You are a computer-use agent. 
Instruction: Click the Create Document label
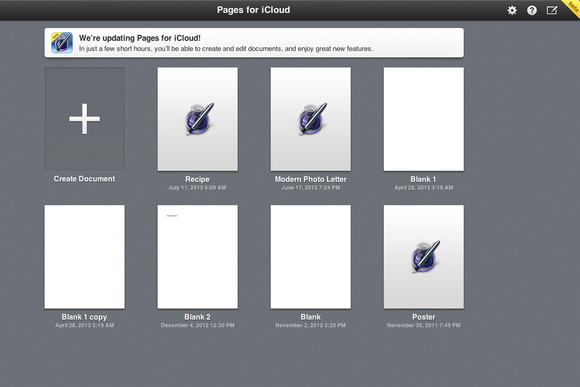coord(84,179)
